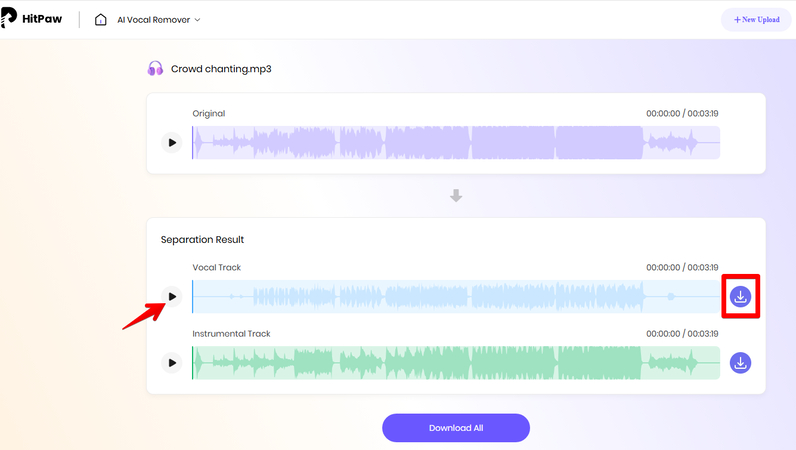Viewport: 796px width, 450px height.
Task: Seek within the Original purple waveform
Action: point(455,143)
